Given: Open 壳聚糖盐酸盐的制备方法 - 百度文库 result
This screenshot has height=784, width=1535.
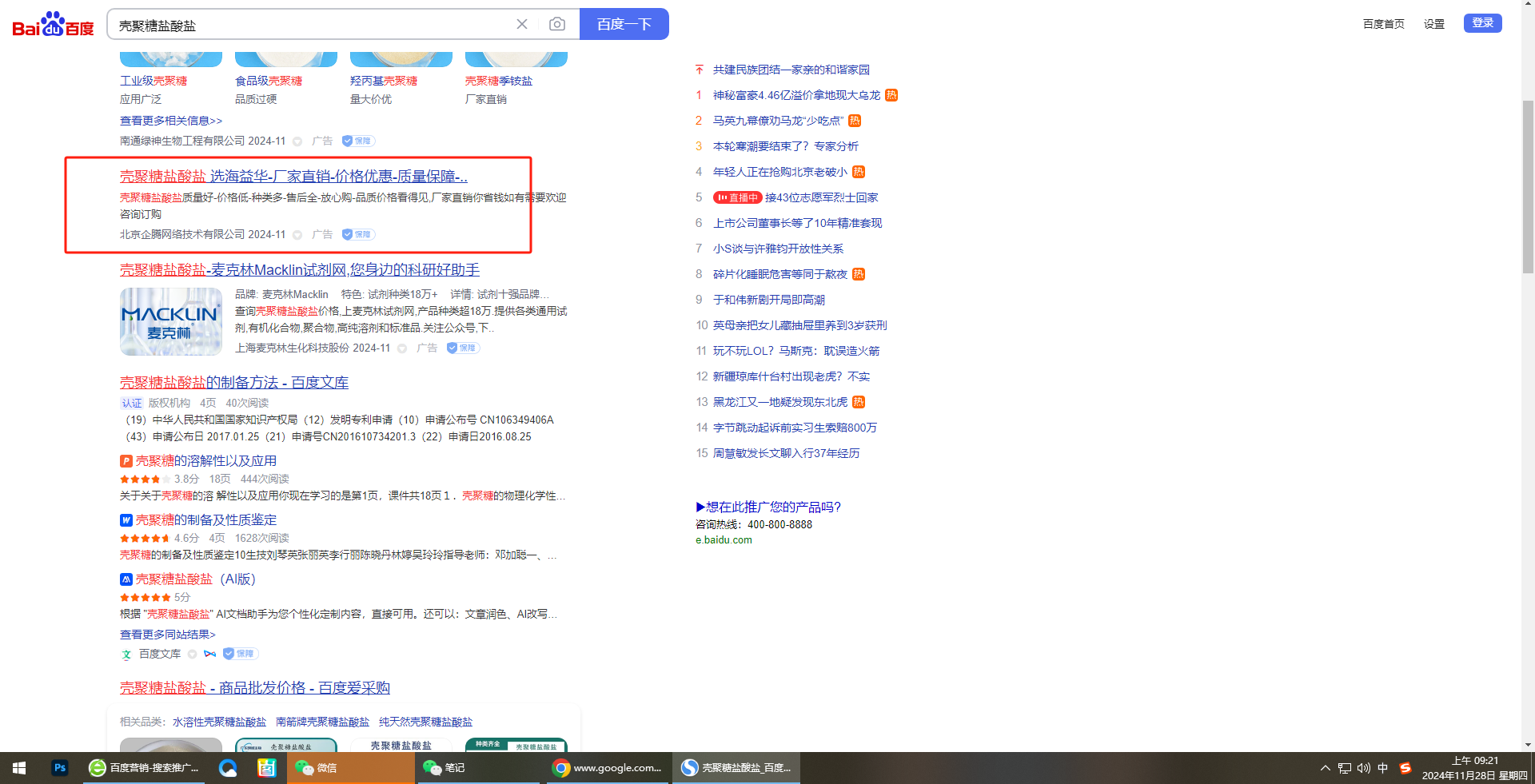Looking at the screenshot, I should (234, 383).
